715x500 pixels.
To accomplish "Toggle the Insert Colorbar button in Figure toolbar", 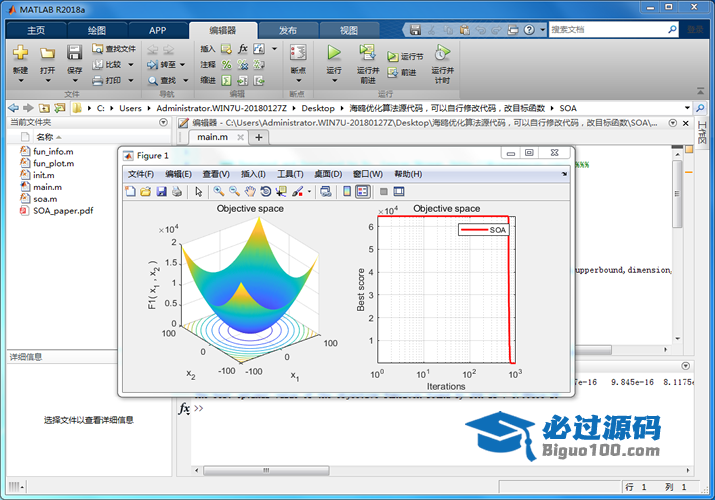I will [347, 191].
